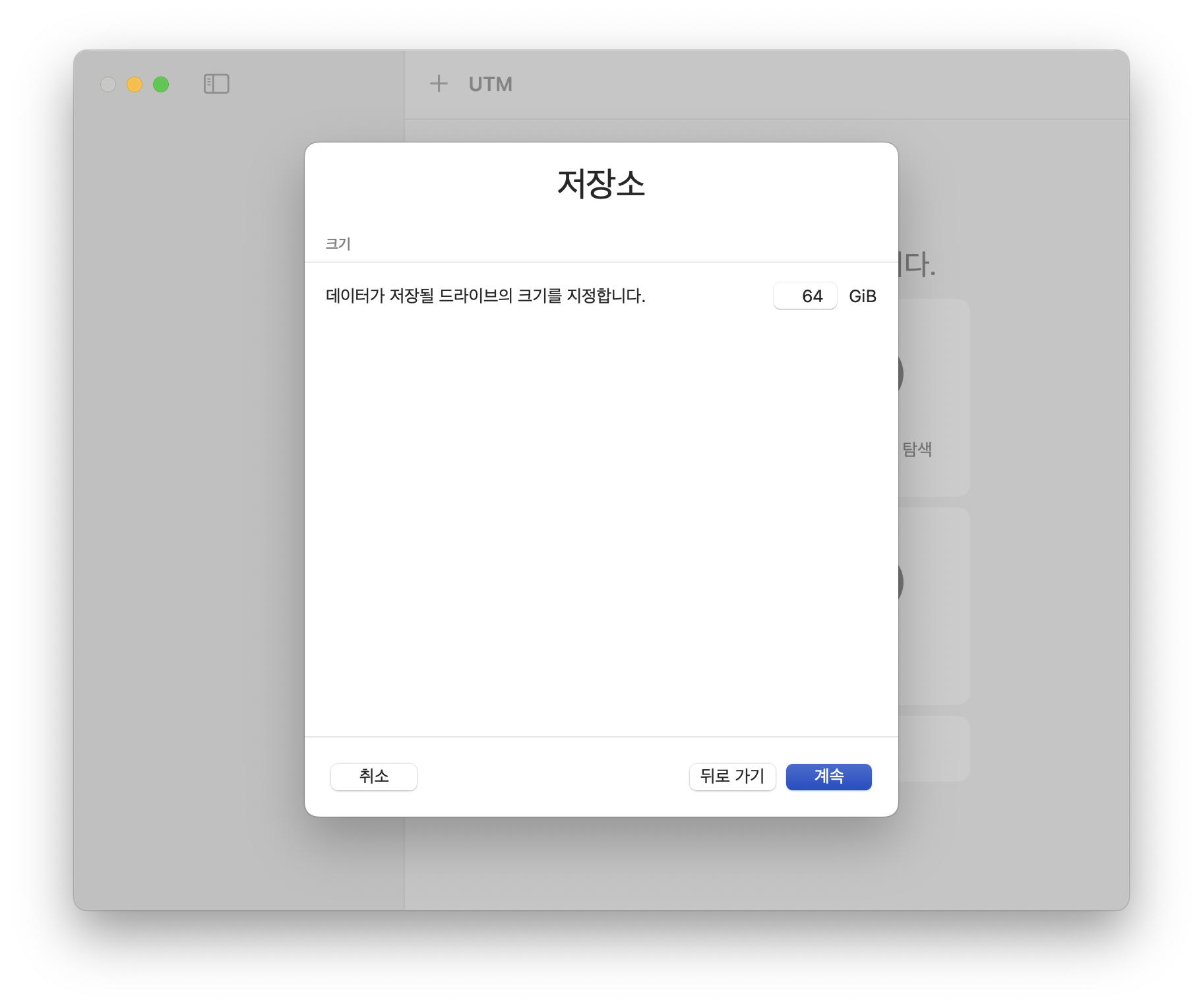The height and width of the screenshot is (1008, 1203).
Task: Click the 크기 section header
Action: (338, 244)
